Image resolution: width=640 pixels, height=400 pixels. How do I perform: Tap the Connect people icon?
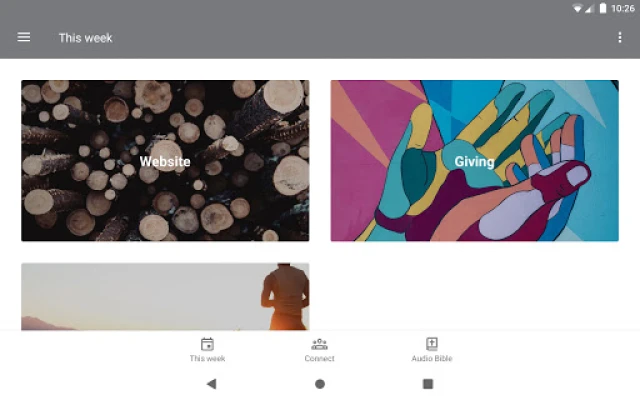click(x=319, y=344)
